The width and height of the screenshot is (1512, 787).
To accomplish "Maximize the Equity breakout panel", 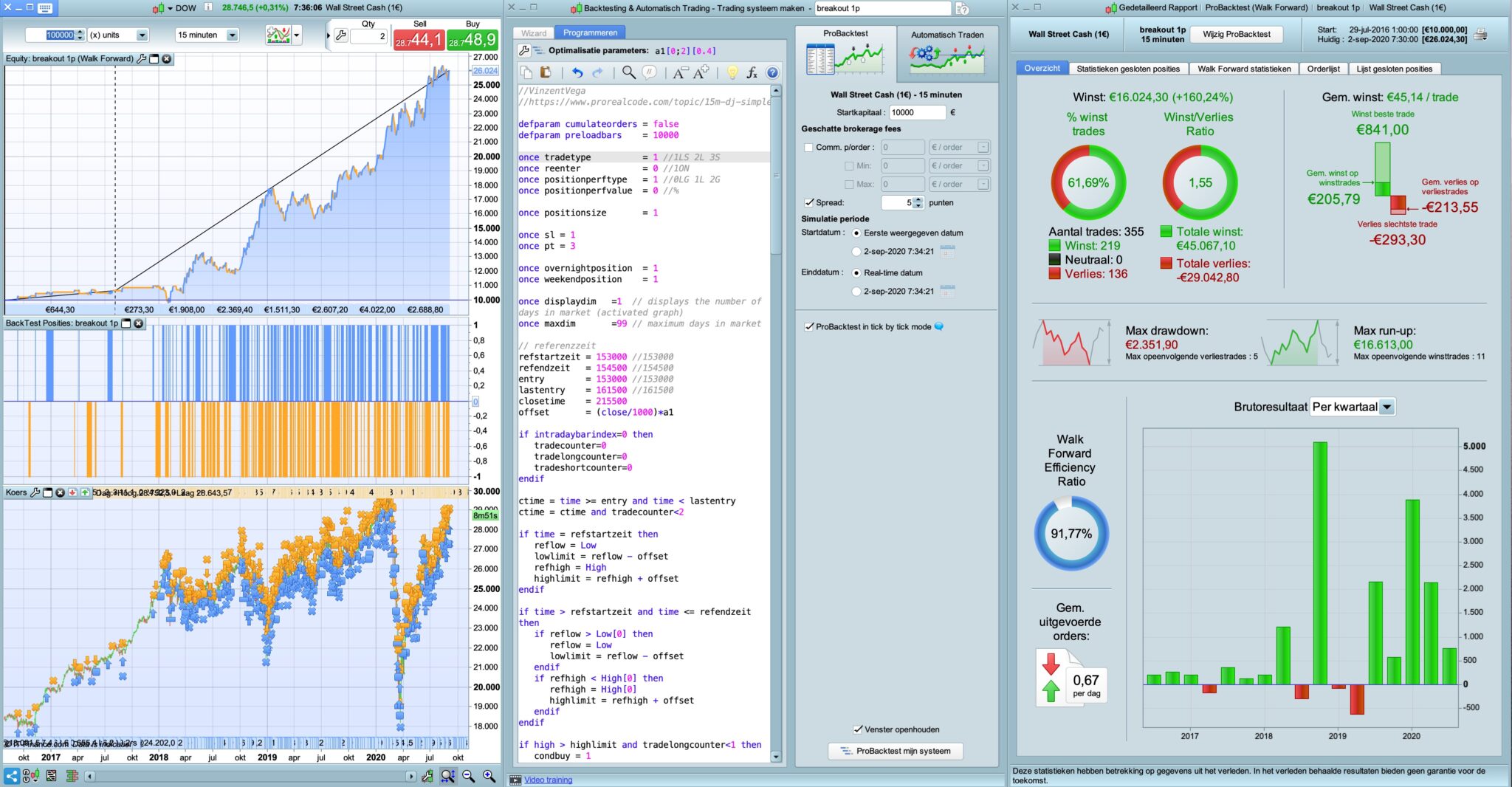I will 154,59.
